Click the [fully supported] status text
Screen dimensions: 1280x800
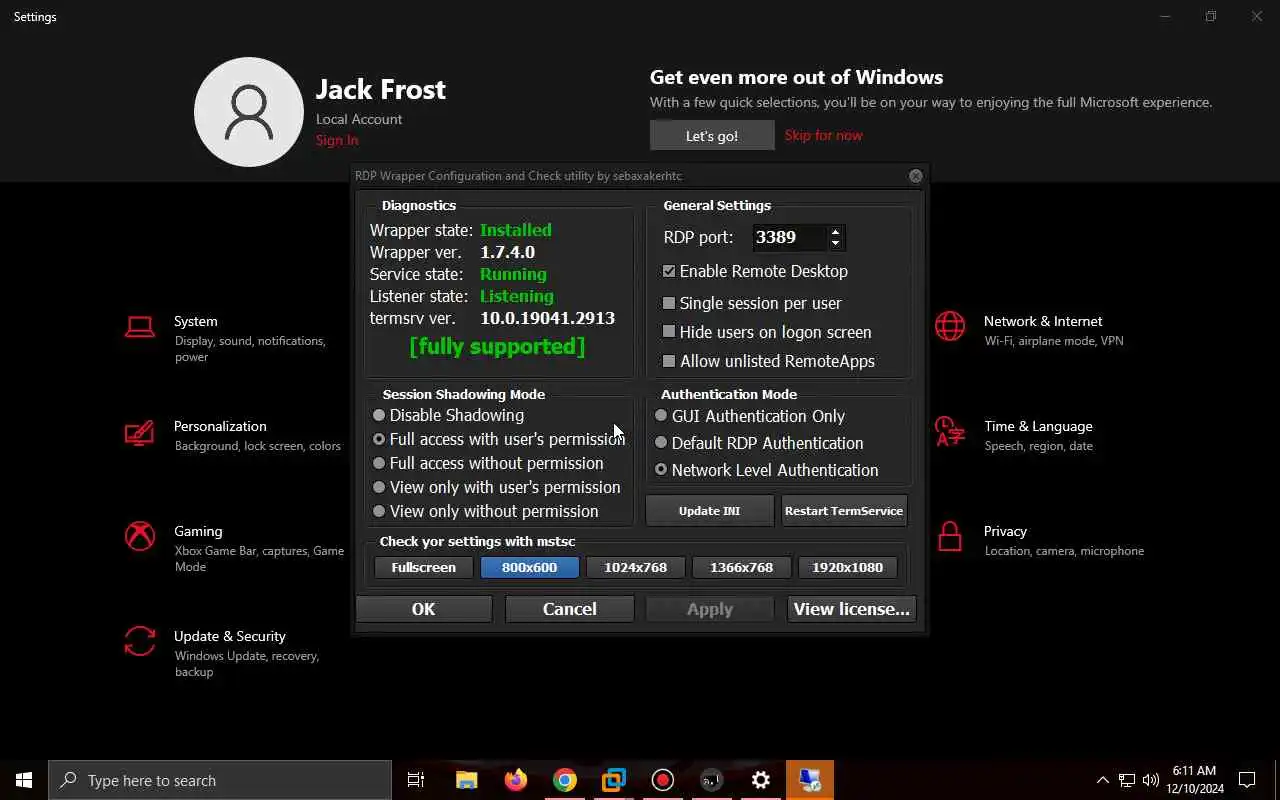coord(497,346)
